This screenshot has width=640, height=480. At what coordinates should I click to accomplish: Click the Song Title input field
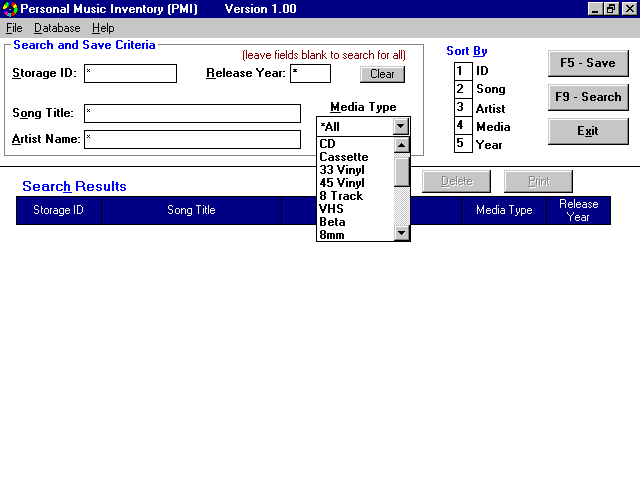point(192,113)
